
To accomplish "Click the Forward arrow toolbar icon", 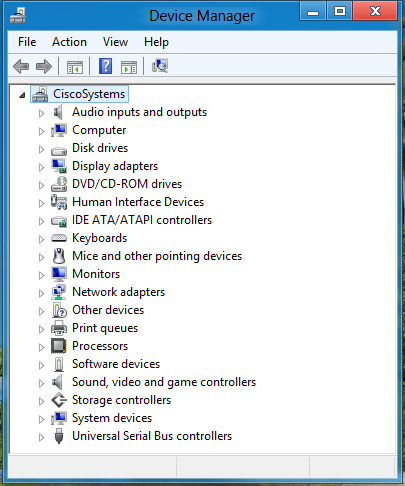I will [44, 66].
